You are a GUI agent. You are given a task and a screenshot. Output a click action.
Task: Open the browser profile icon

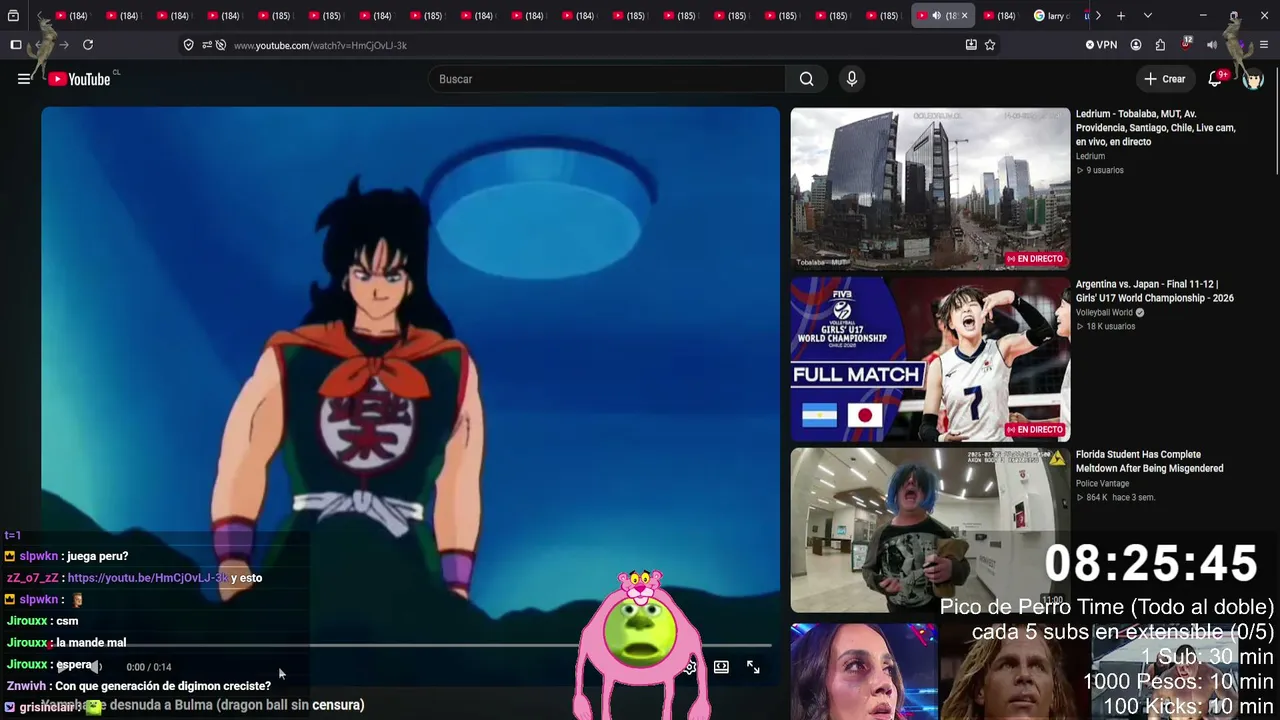1136,45
